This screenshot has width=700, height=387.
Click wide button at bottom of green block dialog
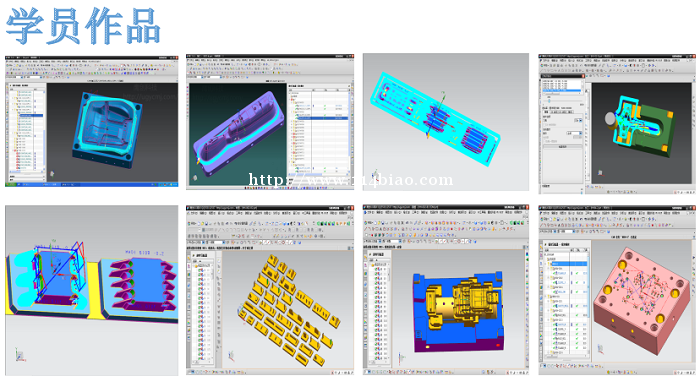click(562, 146)
